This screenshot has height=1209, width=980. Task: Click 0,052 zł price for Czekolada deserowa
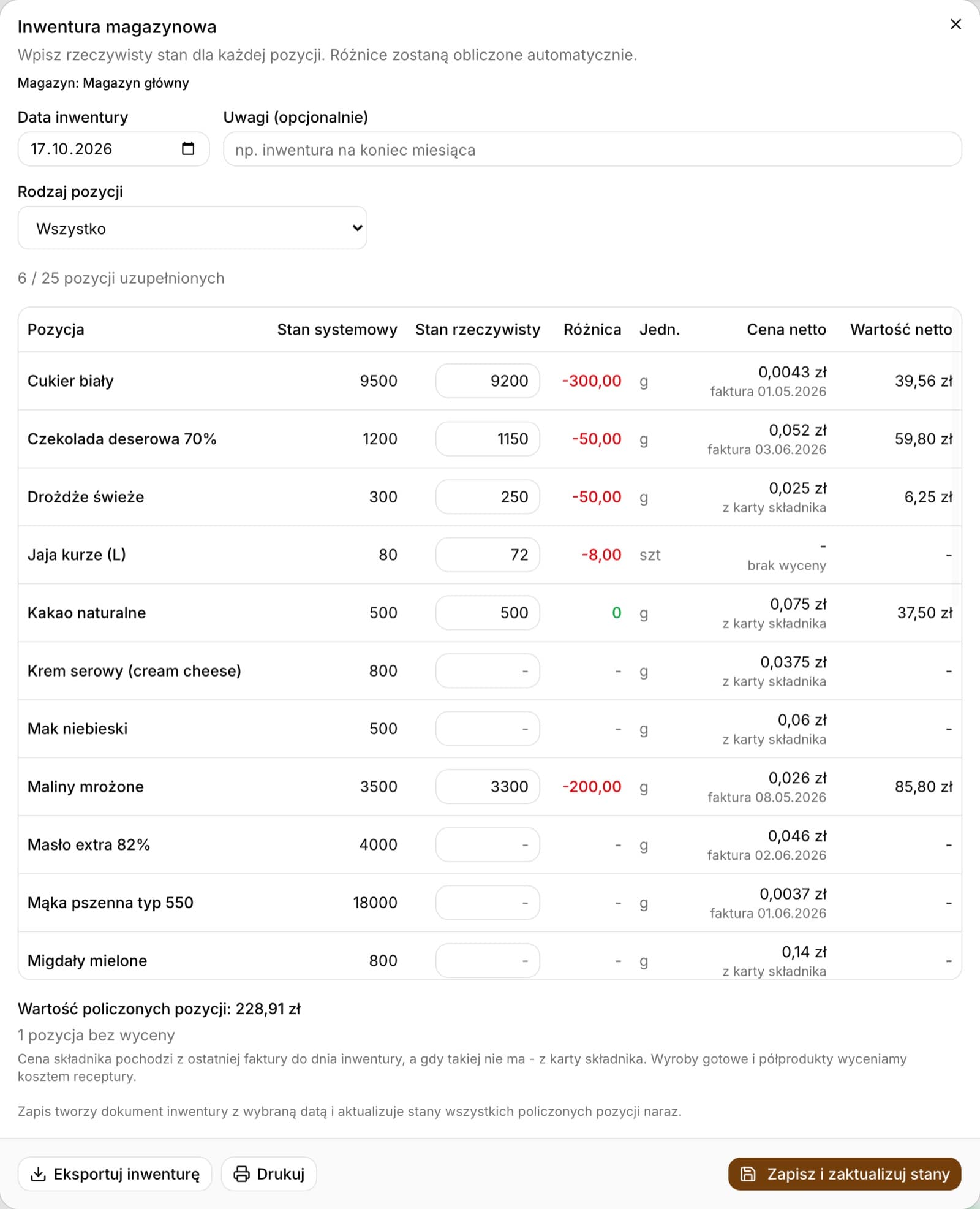797,430
